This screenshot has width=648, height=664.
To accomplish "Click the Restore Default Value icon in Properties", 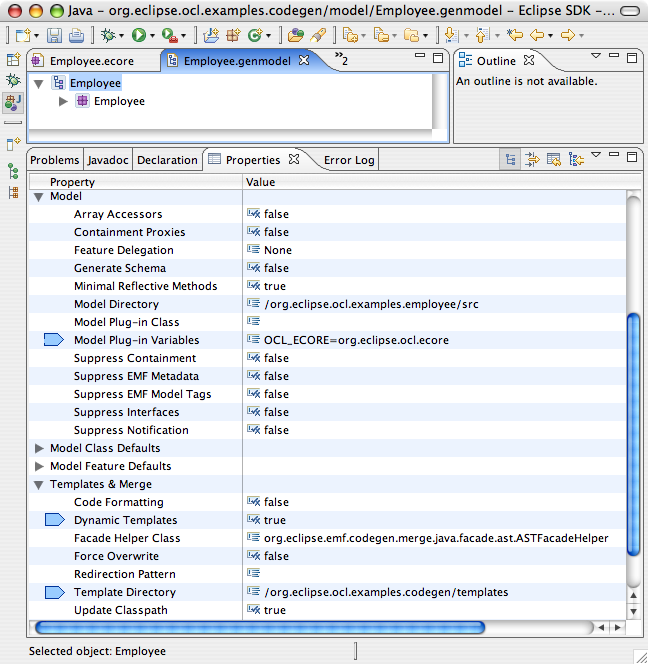I will click(x=554, y=160).
